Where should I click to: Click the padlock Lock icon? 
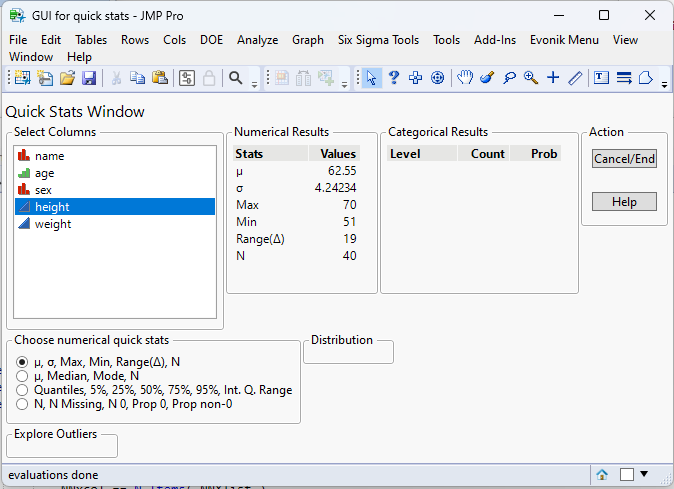pos(209,78)
